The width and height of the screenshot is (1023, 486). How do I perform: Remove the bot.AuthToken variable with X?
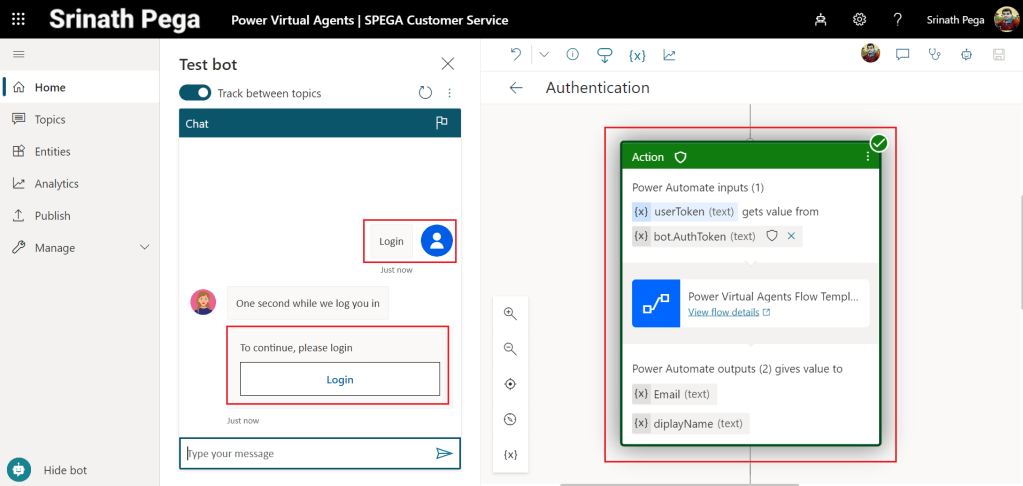[791, 237]
